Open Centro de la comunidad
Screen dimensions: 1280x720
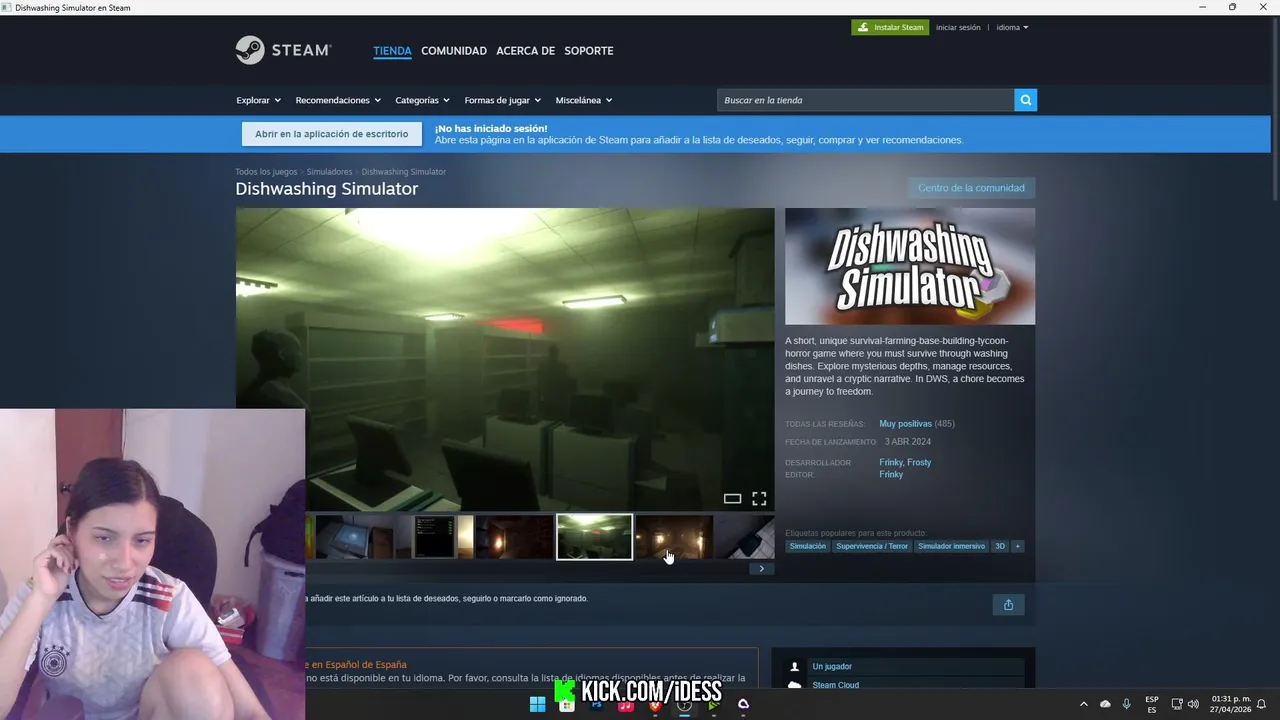[x=971, y=188]
